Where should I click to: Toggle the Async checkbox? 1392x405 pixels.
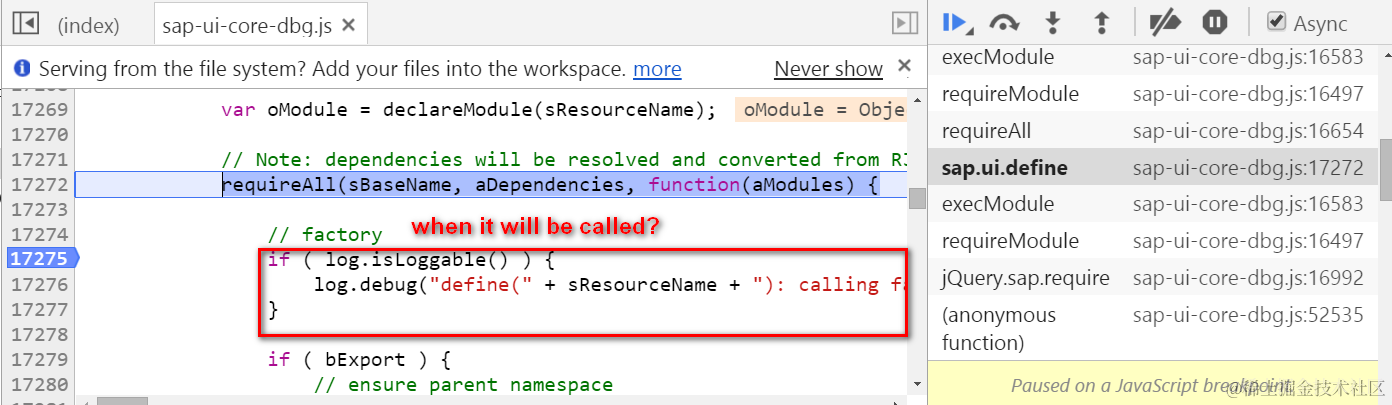coord(1276,22)
